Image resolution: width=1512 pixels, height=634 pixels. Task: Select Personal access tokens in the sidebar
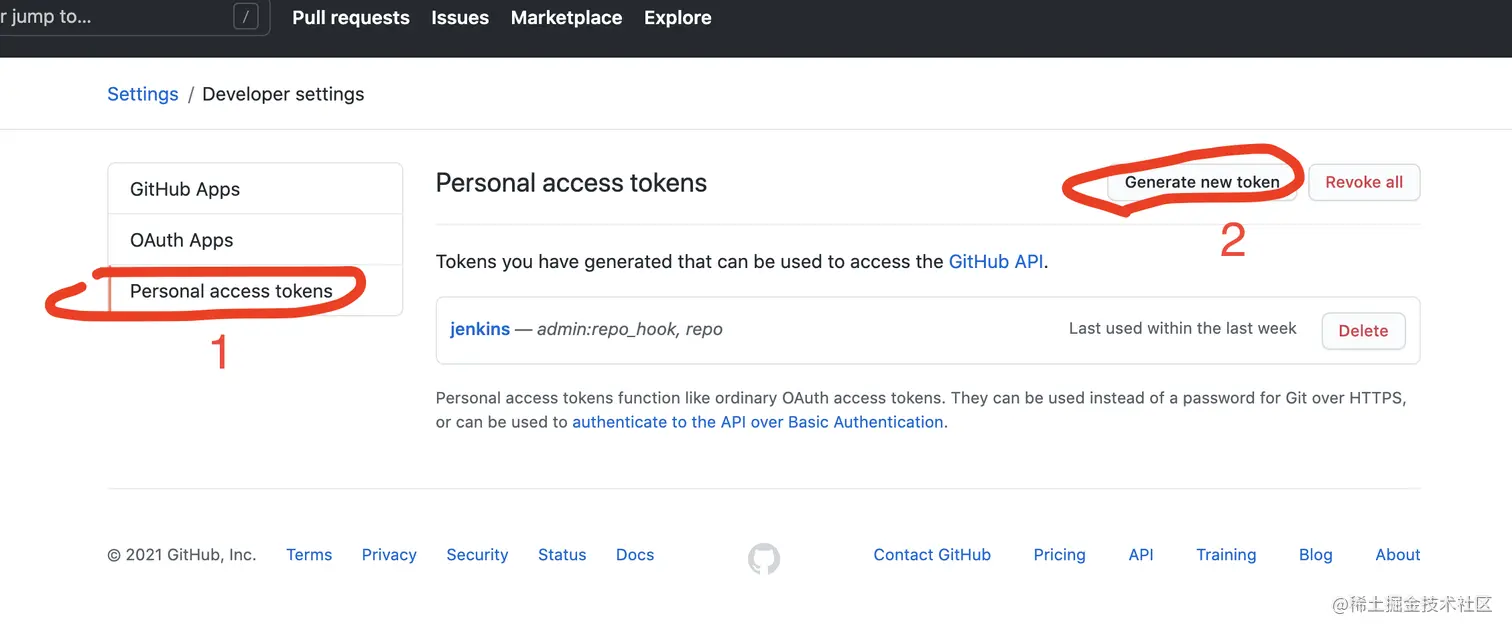(x=231, y=291)
